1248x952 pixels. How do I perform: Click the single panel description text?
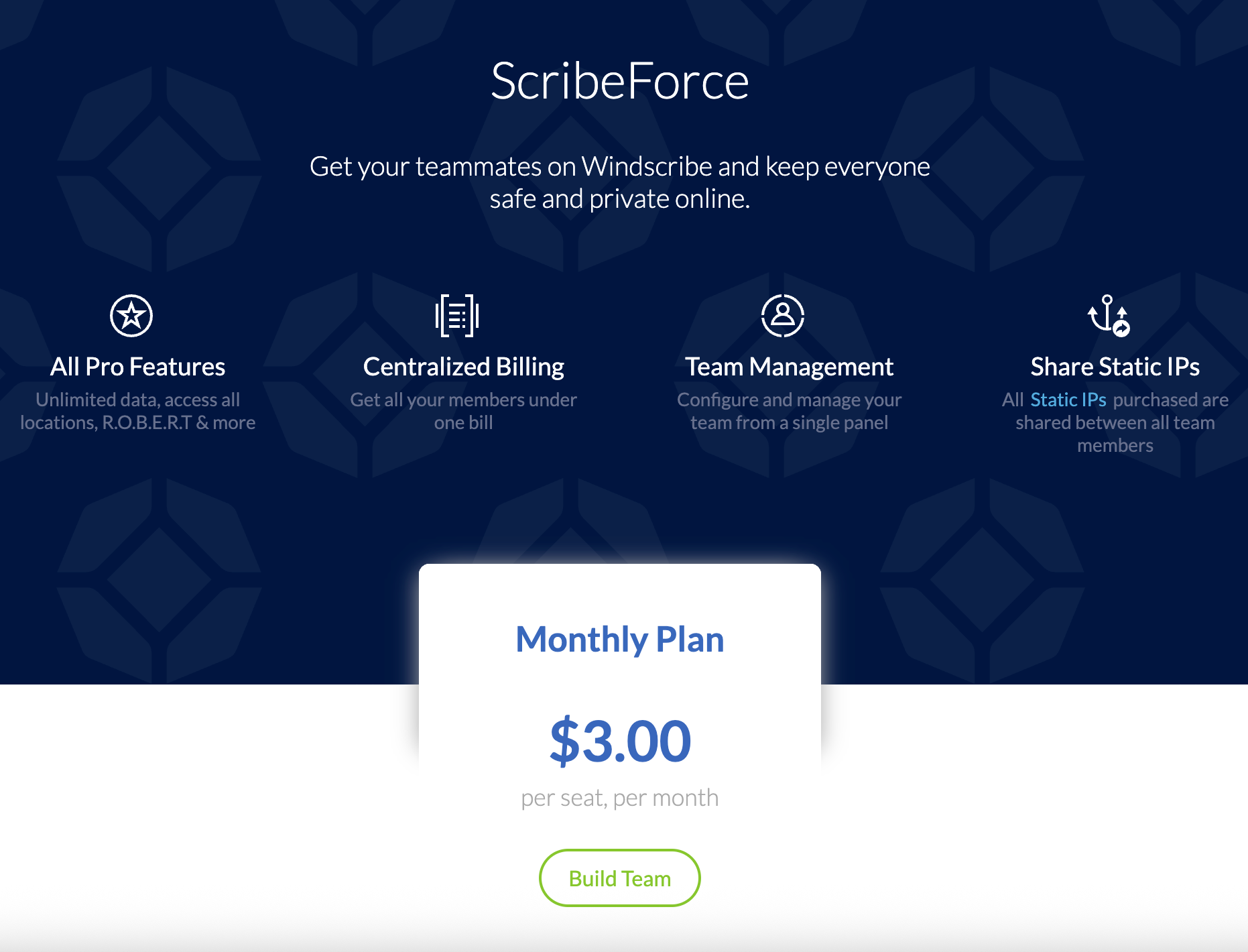click(789, 422)
